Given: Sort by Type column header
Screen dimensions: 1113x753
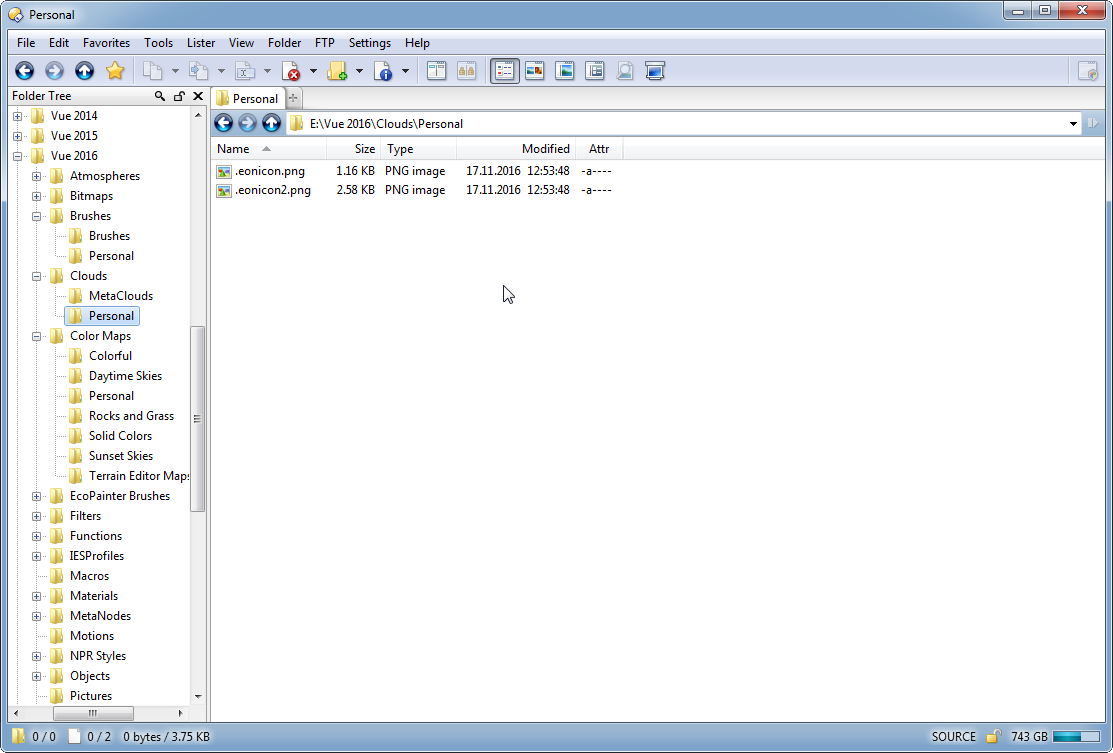Looking at the screenshot, I should click(x=418, y=149).
